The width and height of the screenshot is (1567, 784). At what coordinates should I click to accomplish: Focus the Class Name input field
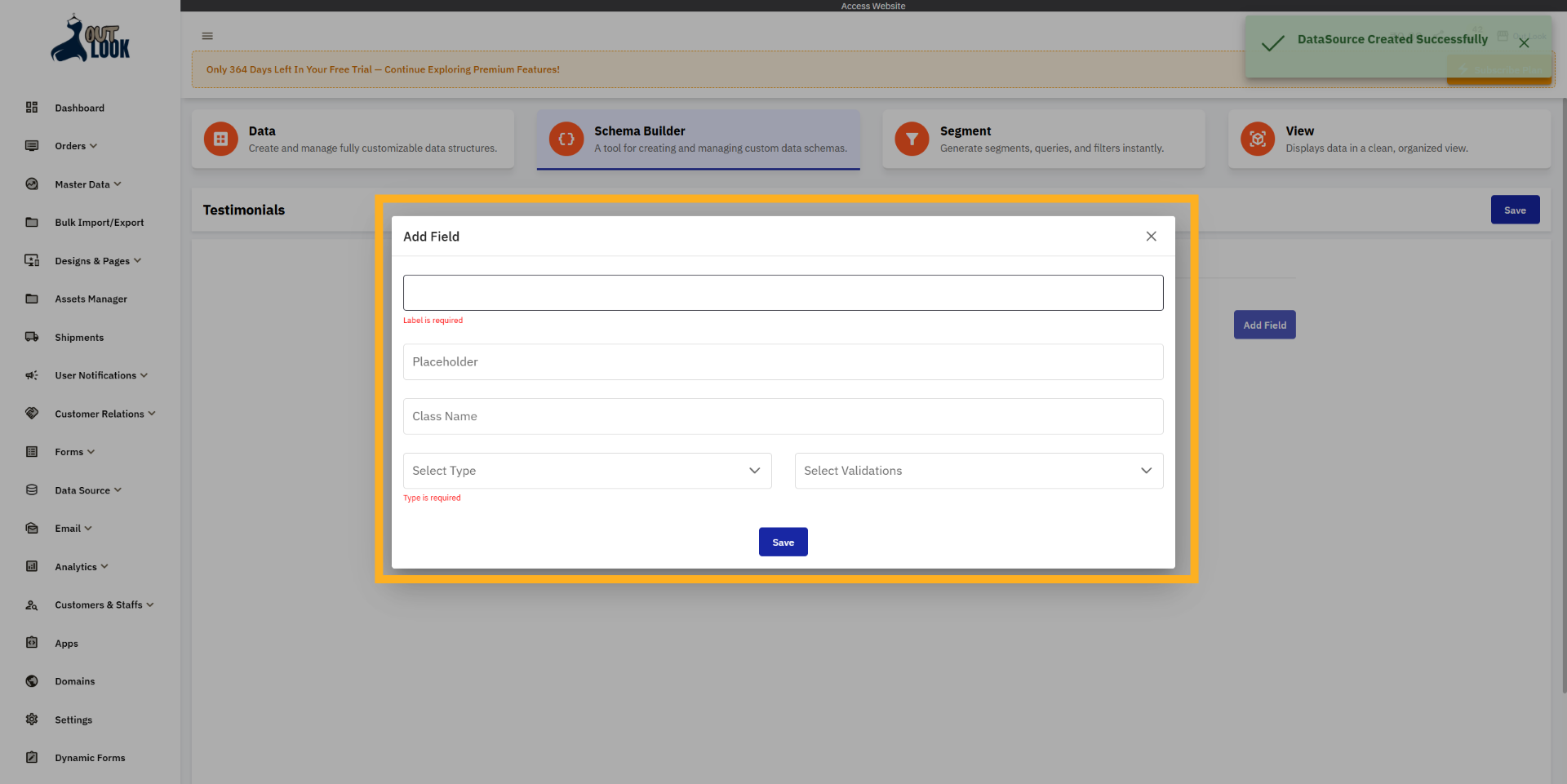[x=783, y=416]
